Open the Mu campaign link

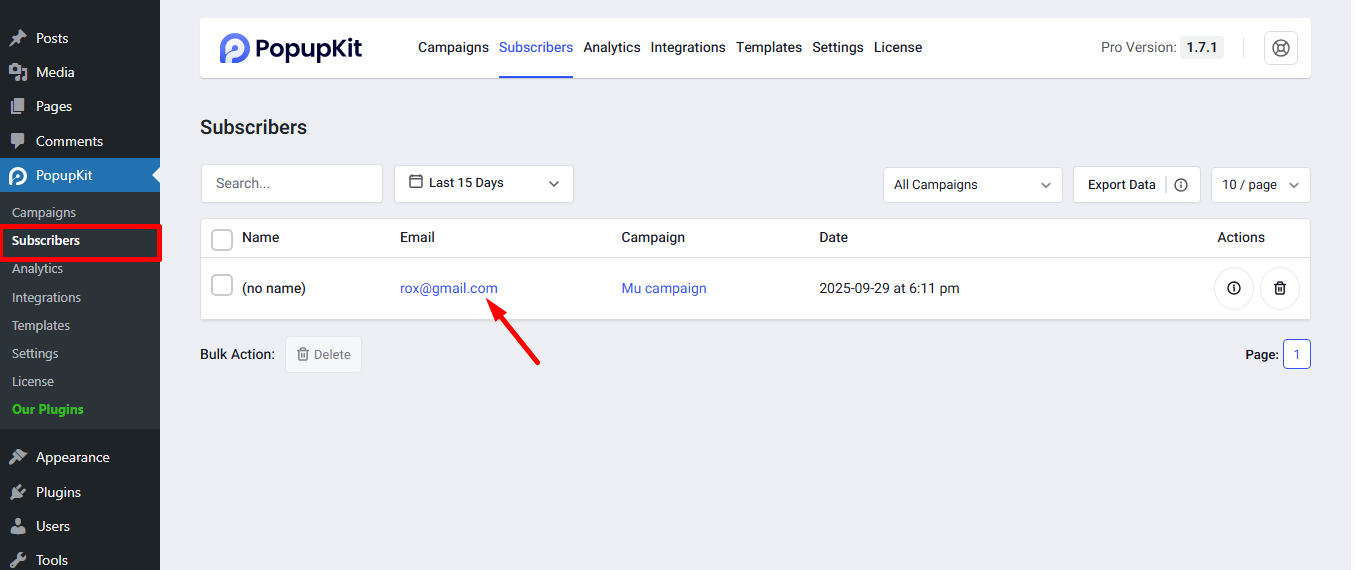pos(664,288)
